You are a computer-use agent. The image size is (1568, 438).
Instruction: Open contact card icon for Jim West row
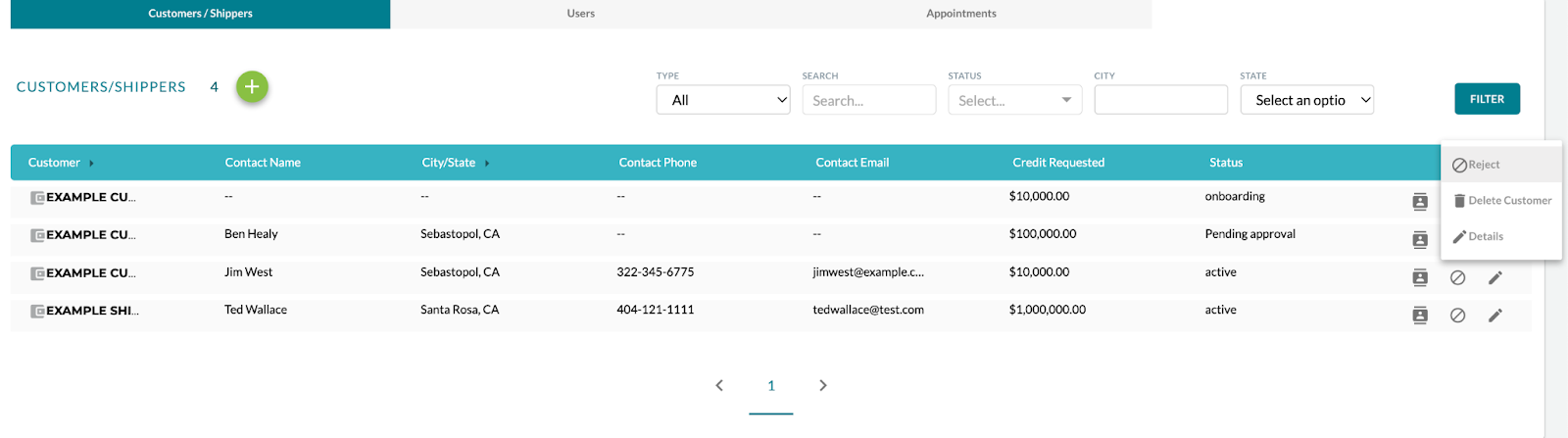(x=1420, y=277)
